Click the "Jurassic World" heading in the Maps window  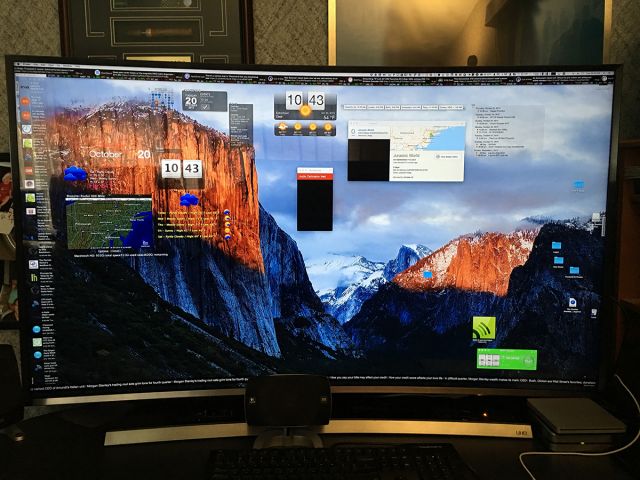(x=406, y=156)
